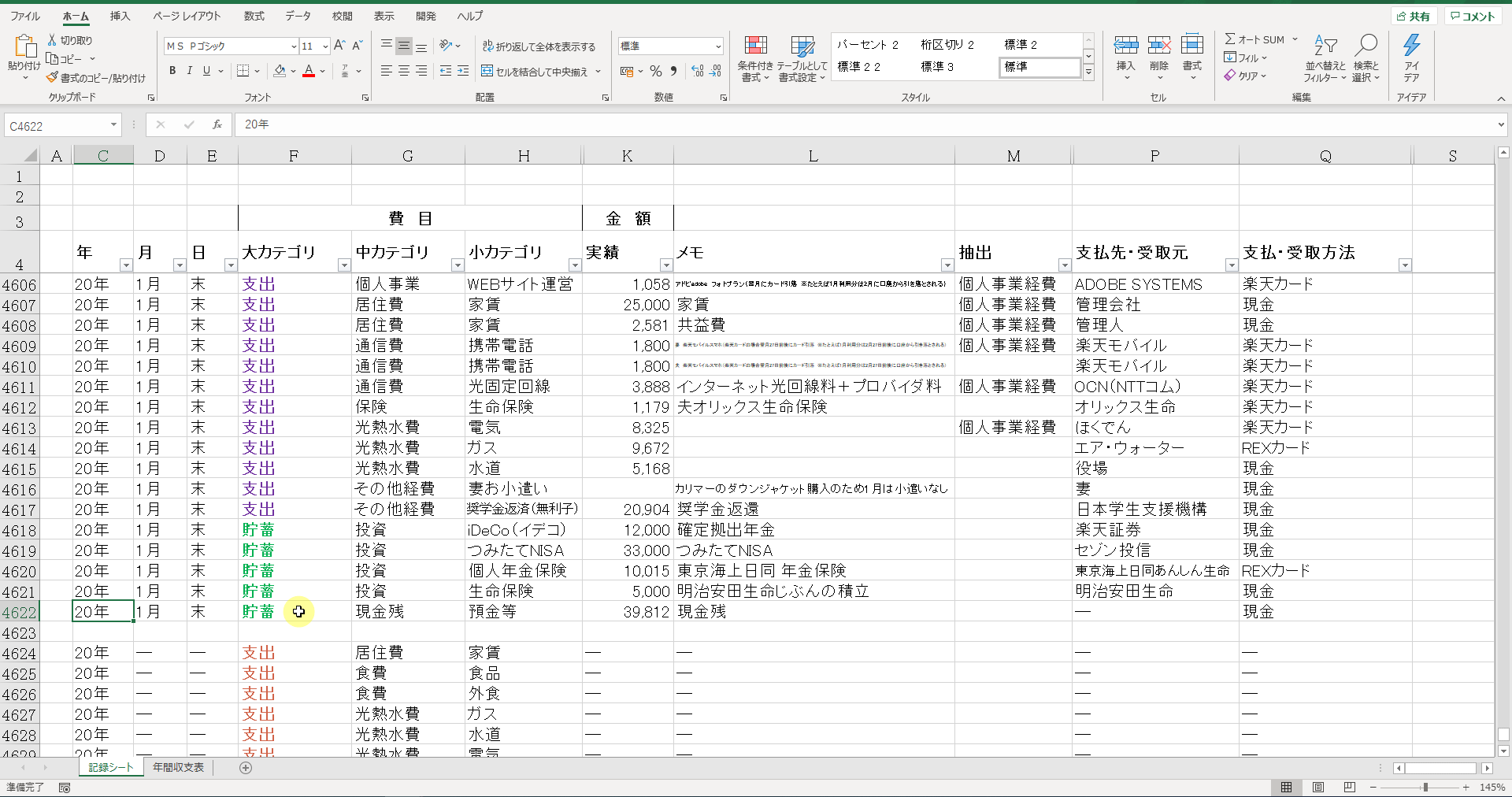Viewport: 1512px width, 797px height.
Task: Open the 数式 ribbon tab
Action: tap(254, 16)
